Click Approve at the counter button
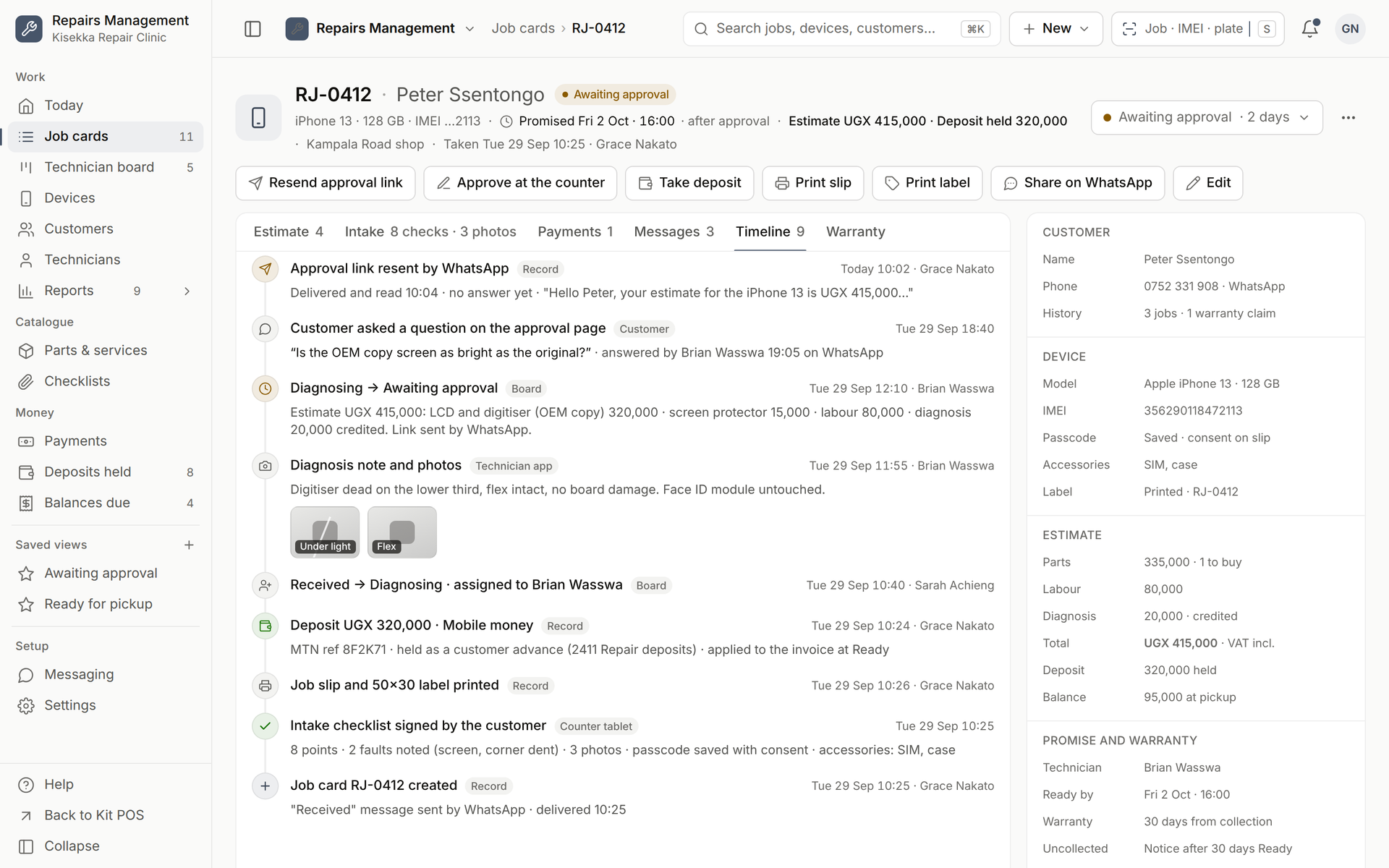Viewport: 1389px width, 868px height. 520,183
